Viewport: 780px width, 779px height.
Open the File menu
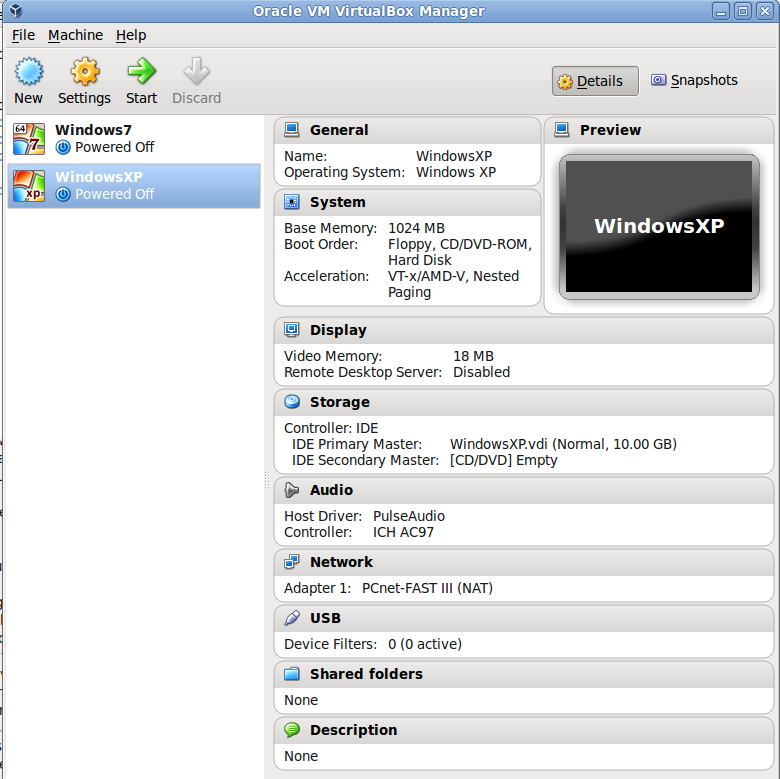click(23, 35)
